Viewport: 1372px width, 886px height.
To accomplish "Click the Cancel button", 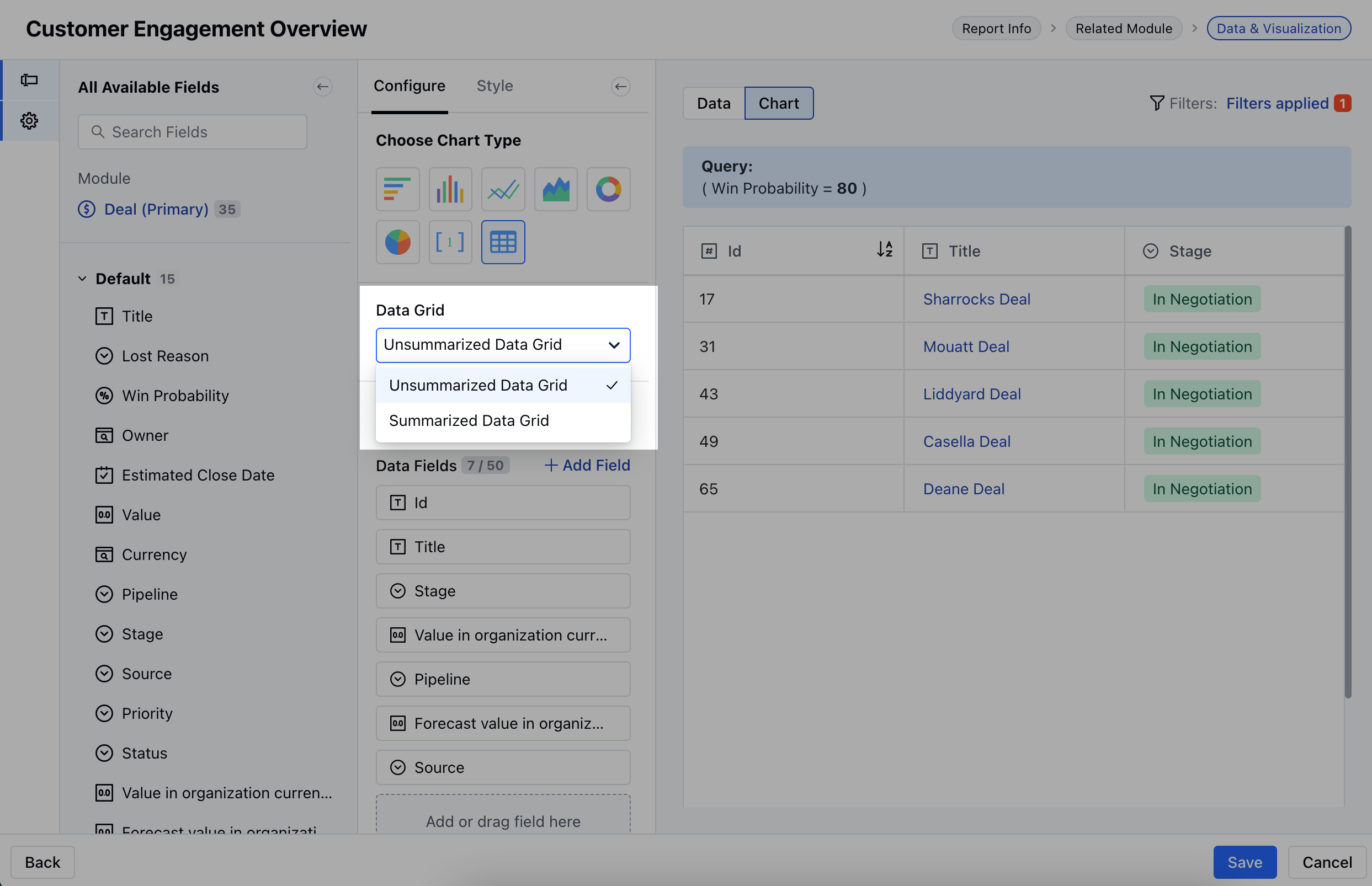I will (x=1327, y=862).
